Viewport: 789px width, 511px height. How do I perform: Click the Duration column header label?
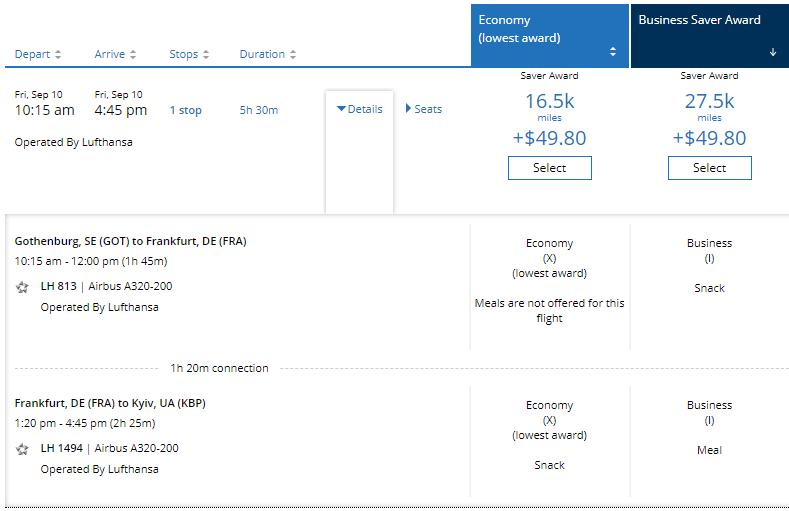pos(262,55)
